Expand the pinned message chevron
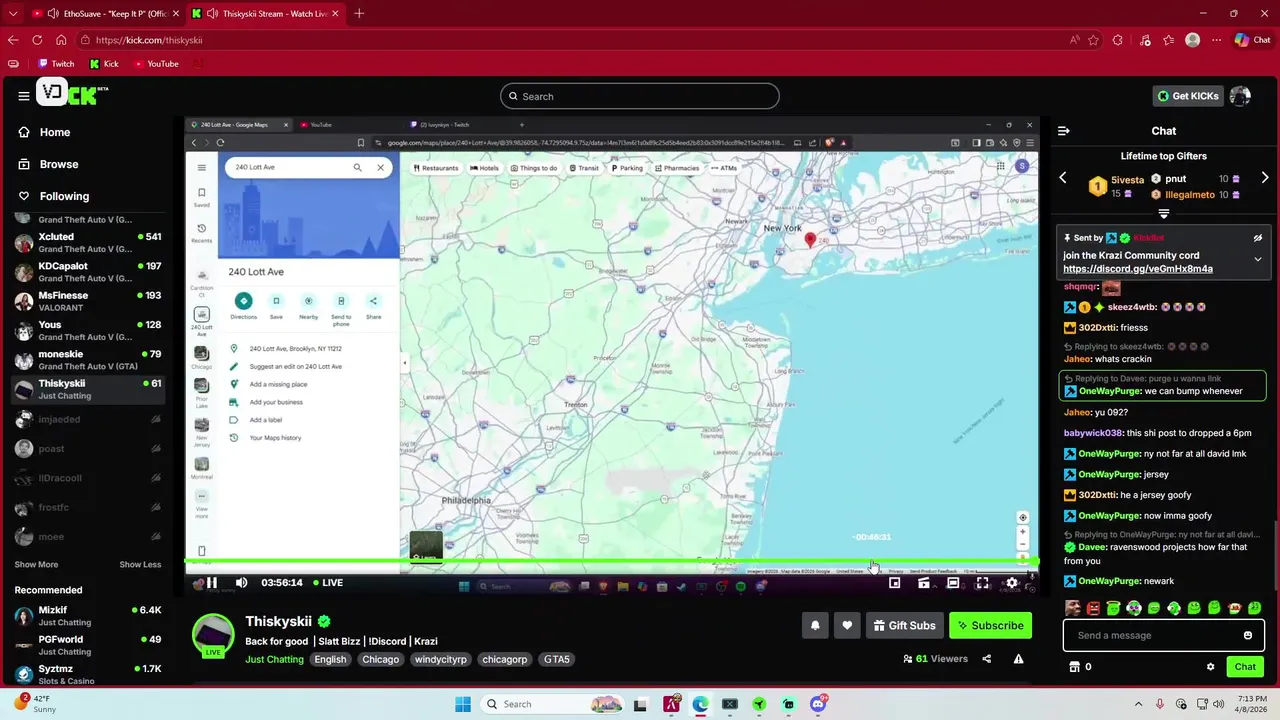1280x720 pixels. click(x=1258, y=259)
